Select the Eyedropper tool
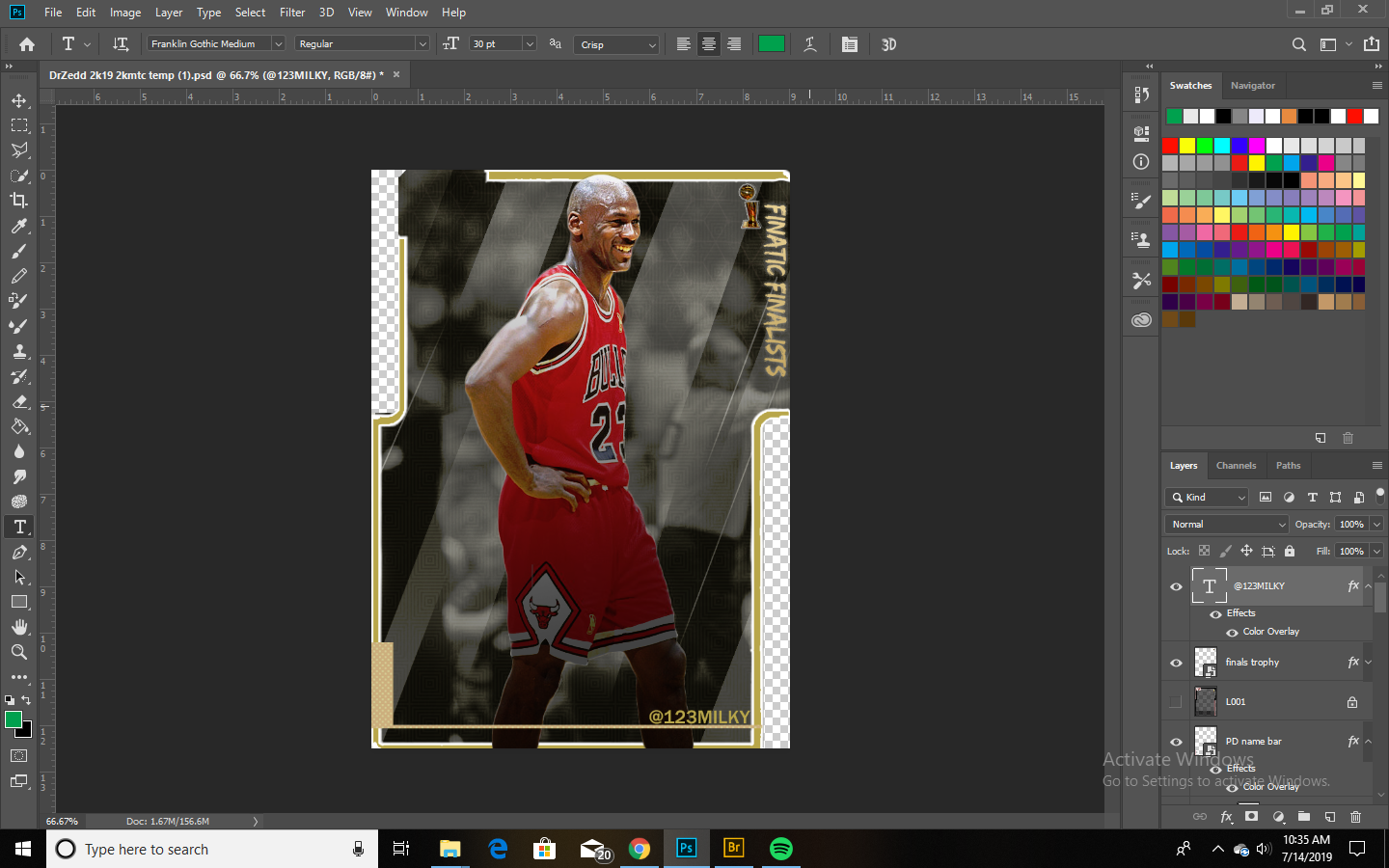Screen dimensions: 1389x868 19,226
